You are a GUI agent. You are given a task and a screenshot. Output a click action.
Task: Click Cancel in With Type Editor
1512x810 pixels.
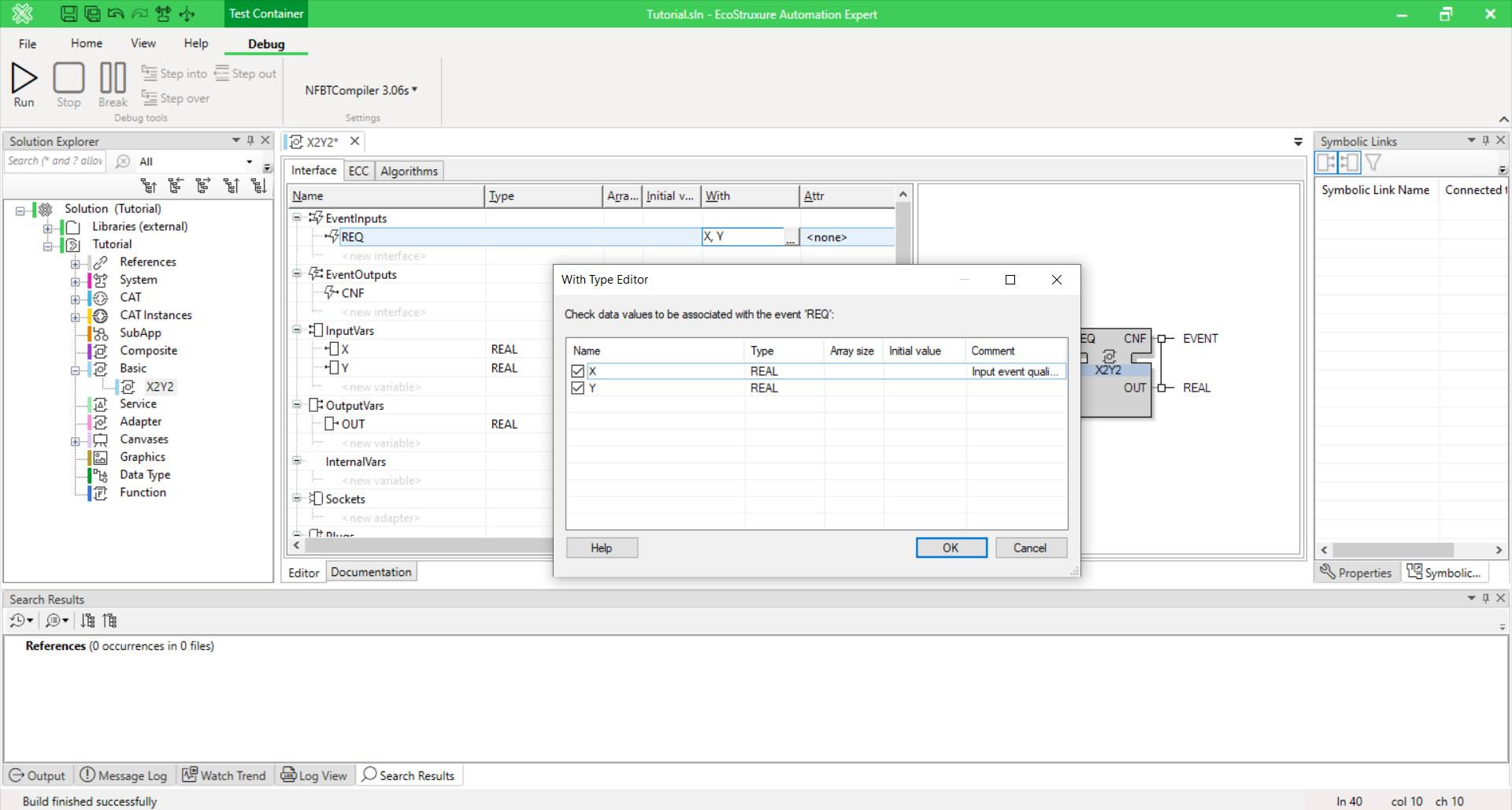pyautogui.click(x=1030, y=548)
